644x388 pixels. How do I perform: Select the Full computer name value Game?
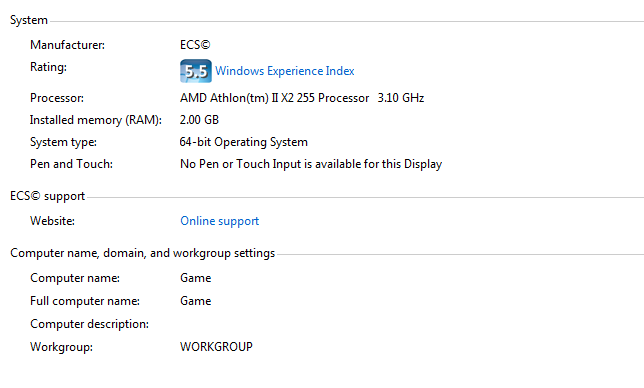tap(196, 301)
